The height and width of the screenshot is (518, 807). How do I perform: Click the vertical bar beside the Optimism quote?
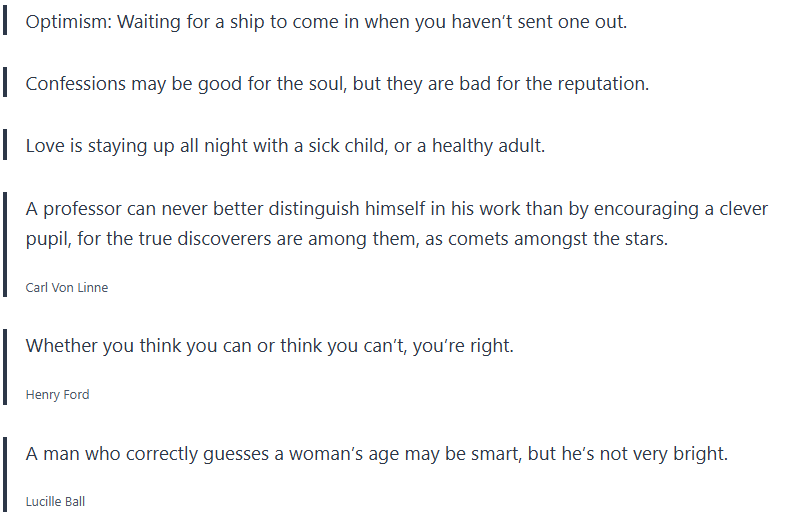6,21
